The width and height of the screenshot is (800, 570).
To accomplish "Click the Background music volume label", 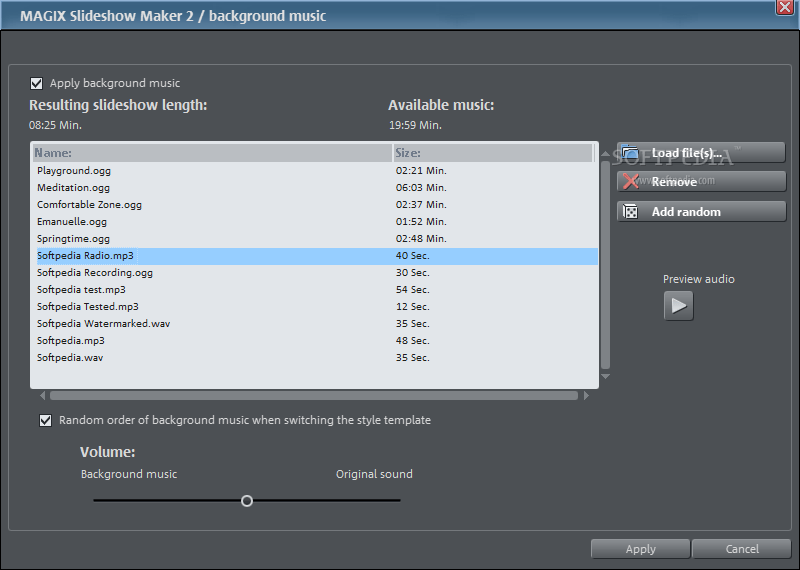I will coord(129,474).
